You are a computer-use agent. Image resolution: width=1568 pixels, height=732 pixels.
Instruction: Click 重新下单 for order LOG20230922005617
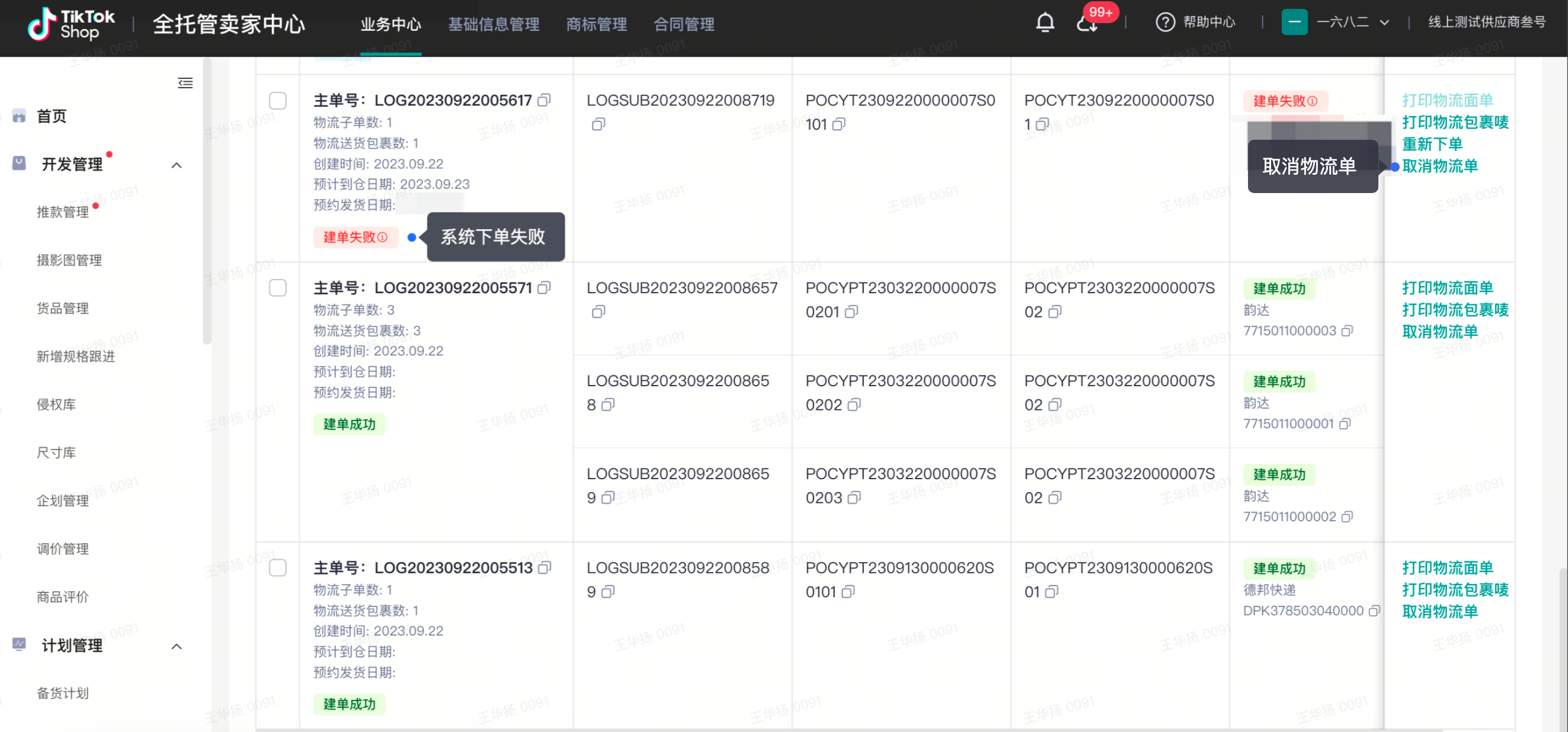[1432, 143]
